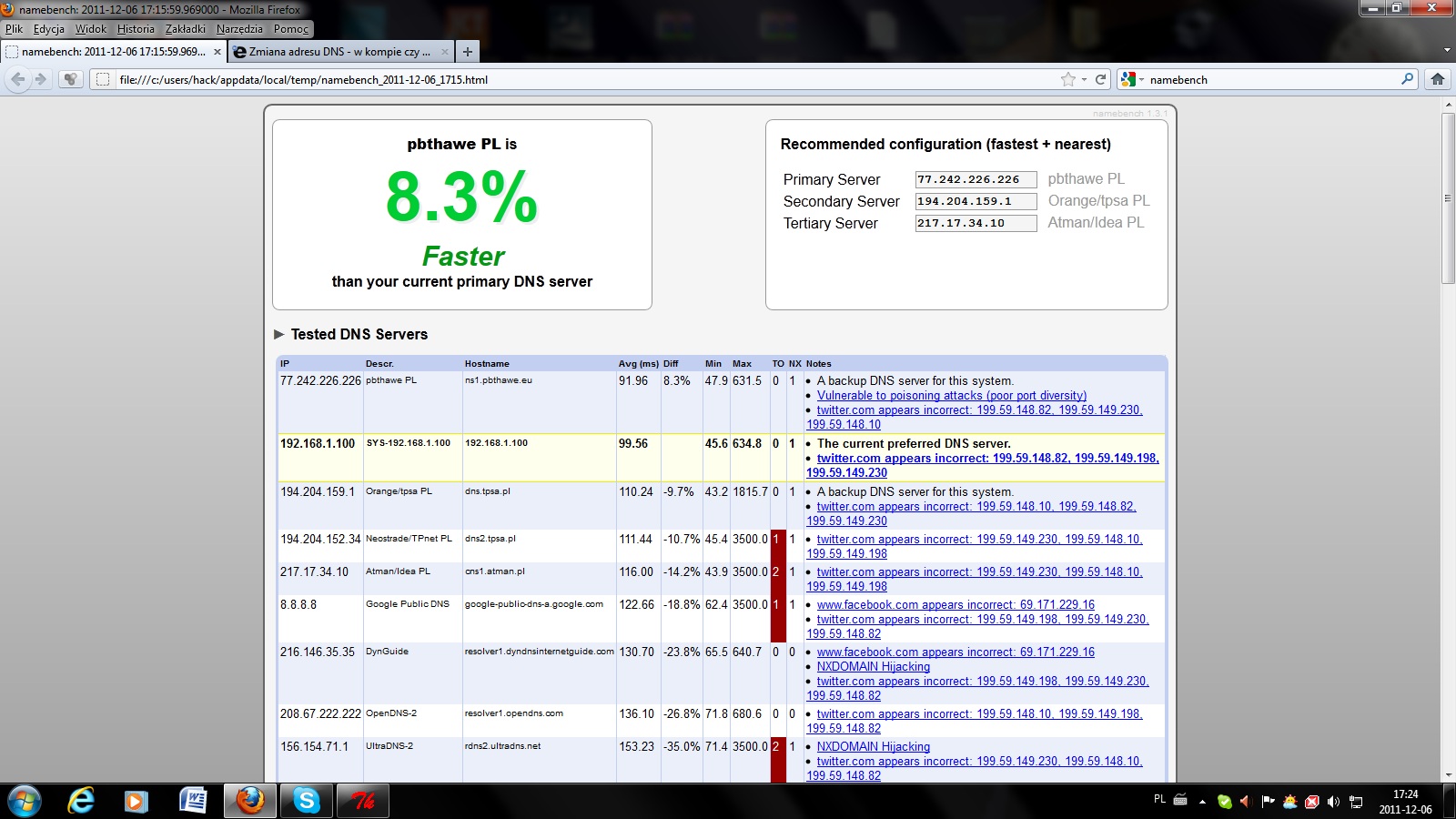
Task: Click the Show desktop strip beside the clock
Action: pyautogui.click(x=1450, y=801)
